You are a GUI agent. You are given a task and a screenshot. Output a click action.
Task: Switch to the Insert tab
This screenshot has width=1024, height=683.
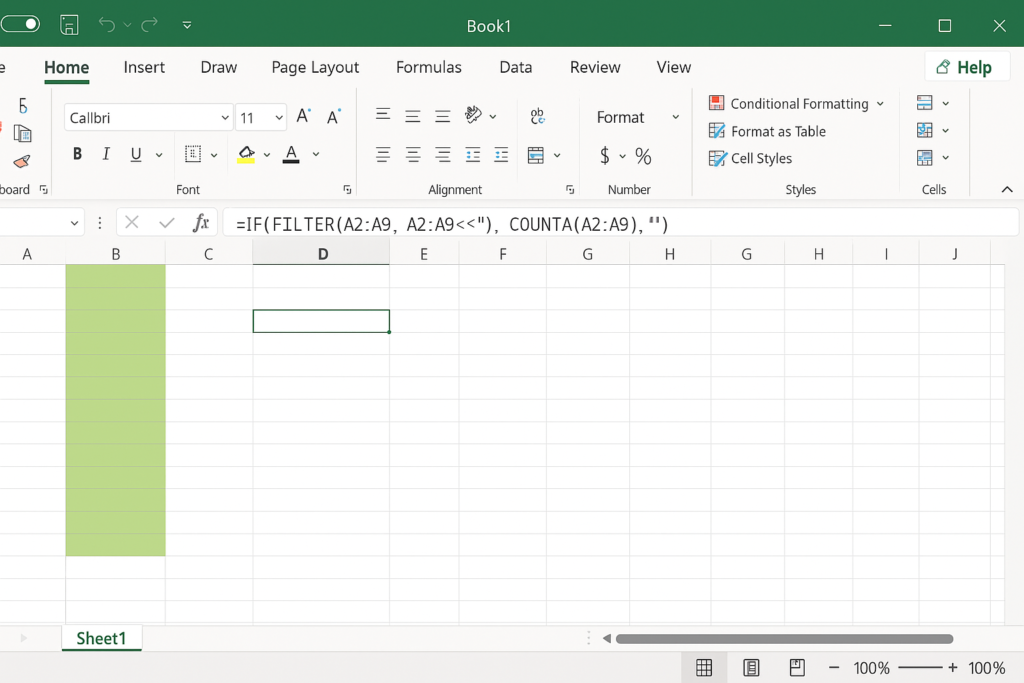144,67
